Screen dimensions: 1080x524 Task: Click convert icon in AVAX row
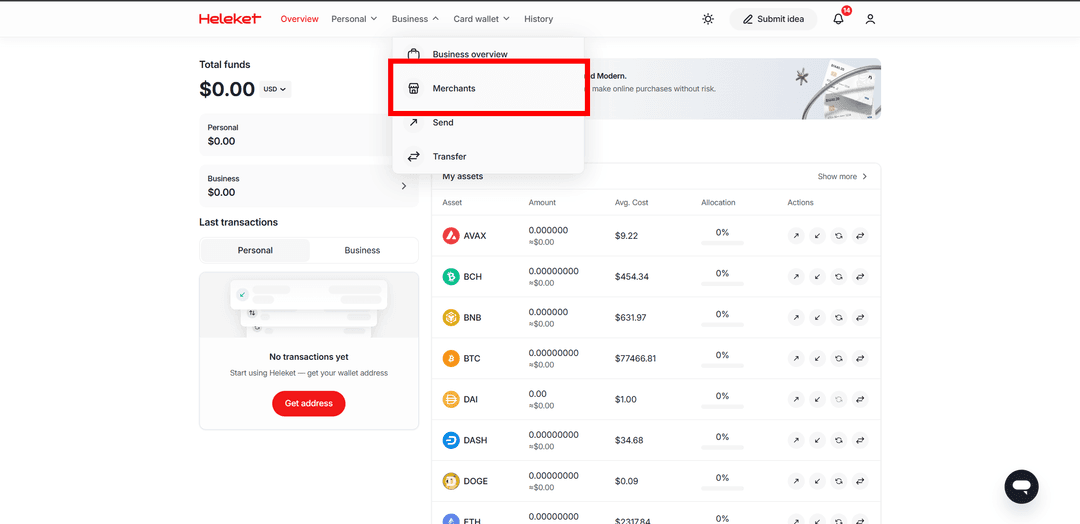pyautogui.click(x=838, y=235)
